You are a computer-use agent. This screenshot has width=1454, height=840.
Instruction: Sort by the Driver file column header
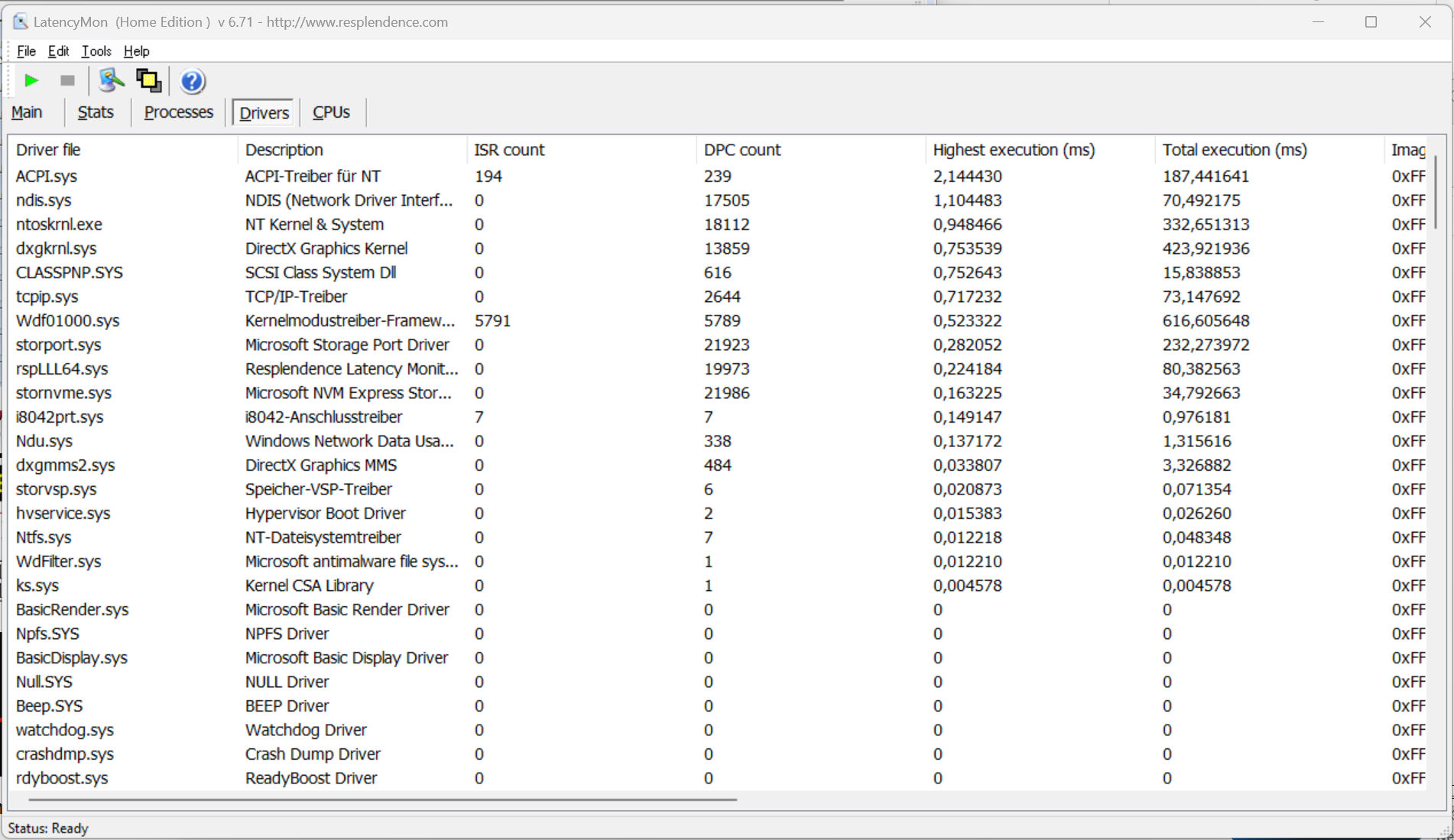(123, 150)
